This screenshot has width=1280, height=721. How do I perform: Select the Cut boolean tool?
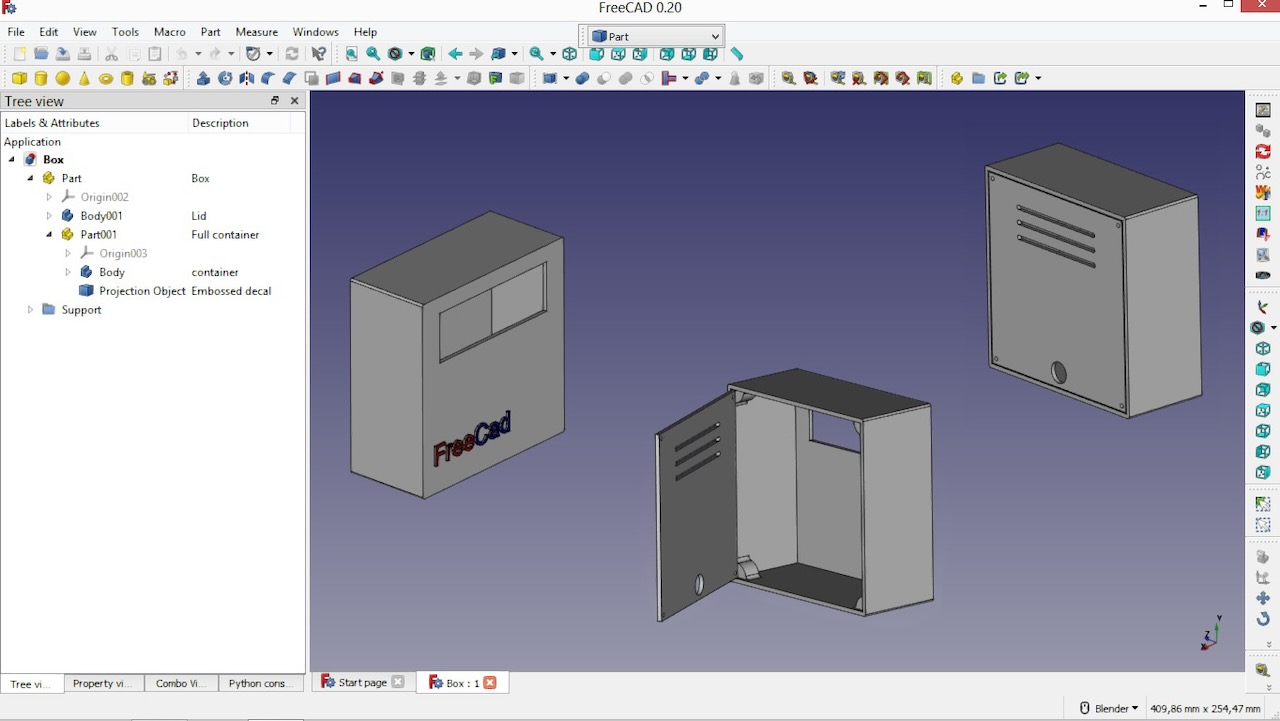(603, 78)
